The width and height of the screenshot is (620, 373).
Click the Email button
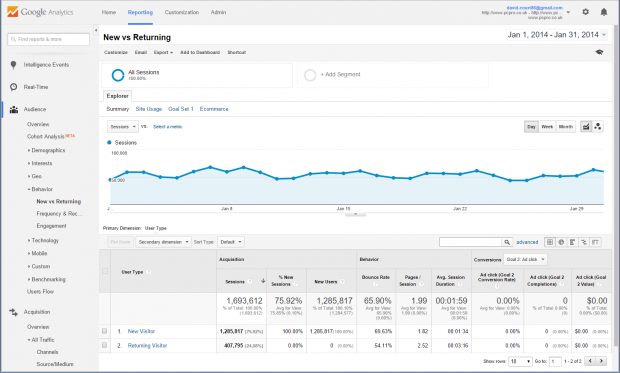141,52
